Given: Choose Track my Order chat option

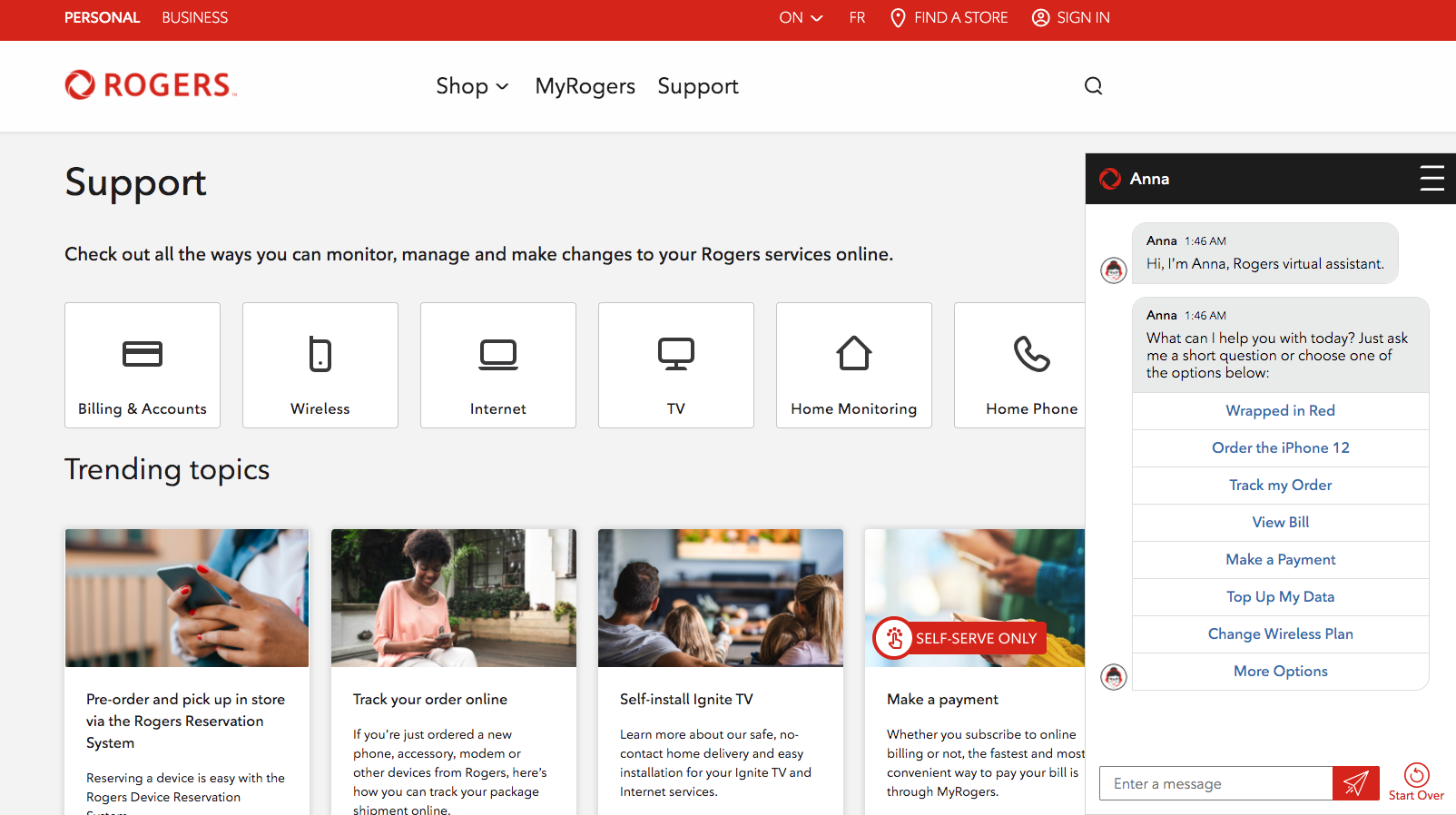Looking at the screenshot, I should pyautogui.click(x=1280, y=485).
